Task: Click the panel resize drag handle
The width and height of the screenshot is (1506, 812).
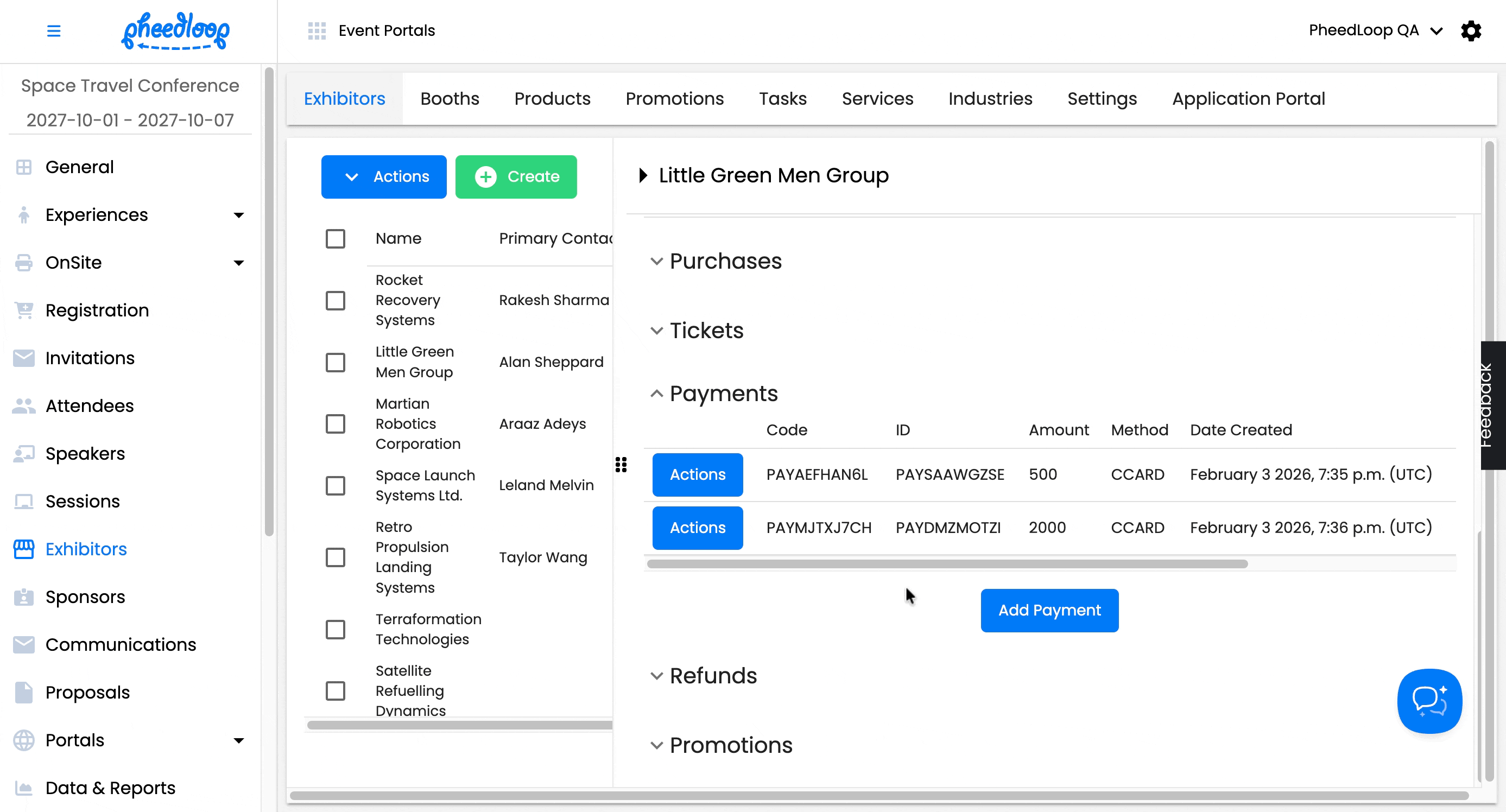Action: pyautogui.click(x=621, y=465)
